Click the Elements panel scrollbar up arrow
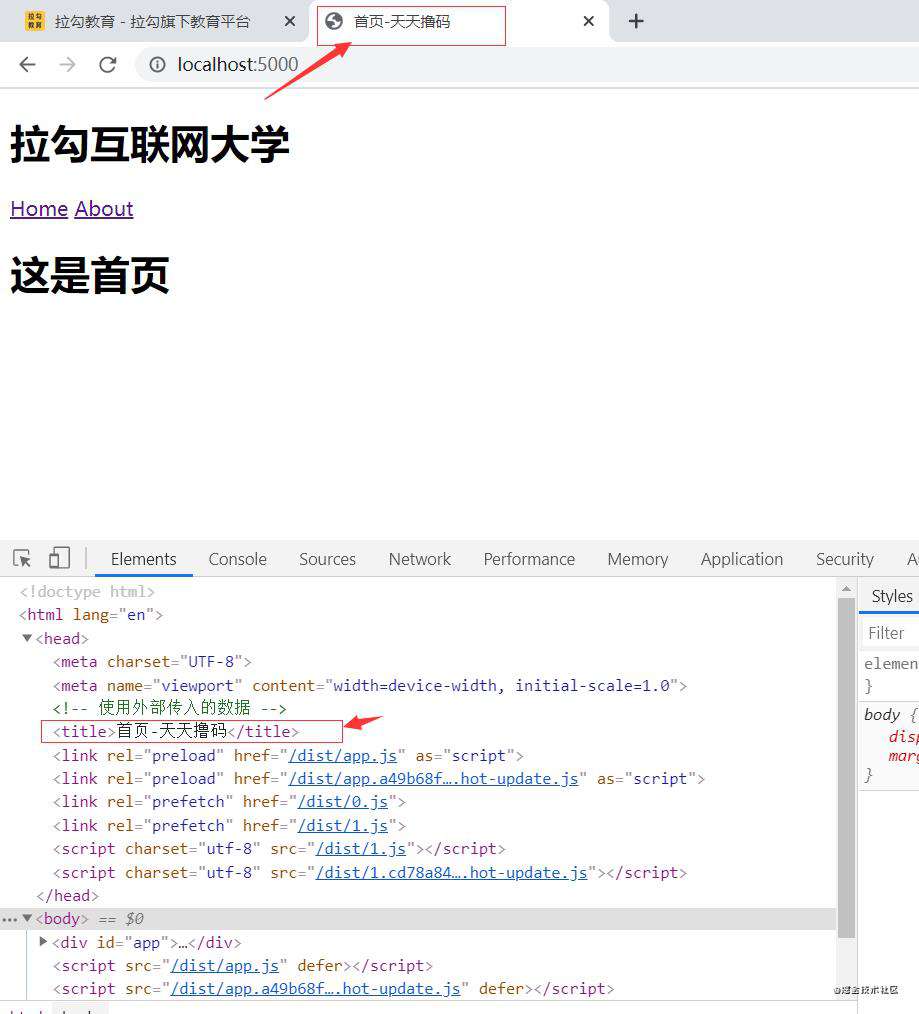 coord(846,588)
